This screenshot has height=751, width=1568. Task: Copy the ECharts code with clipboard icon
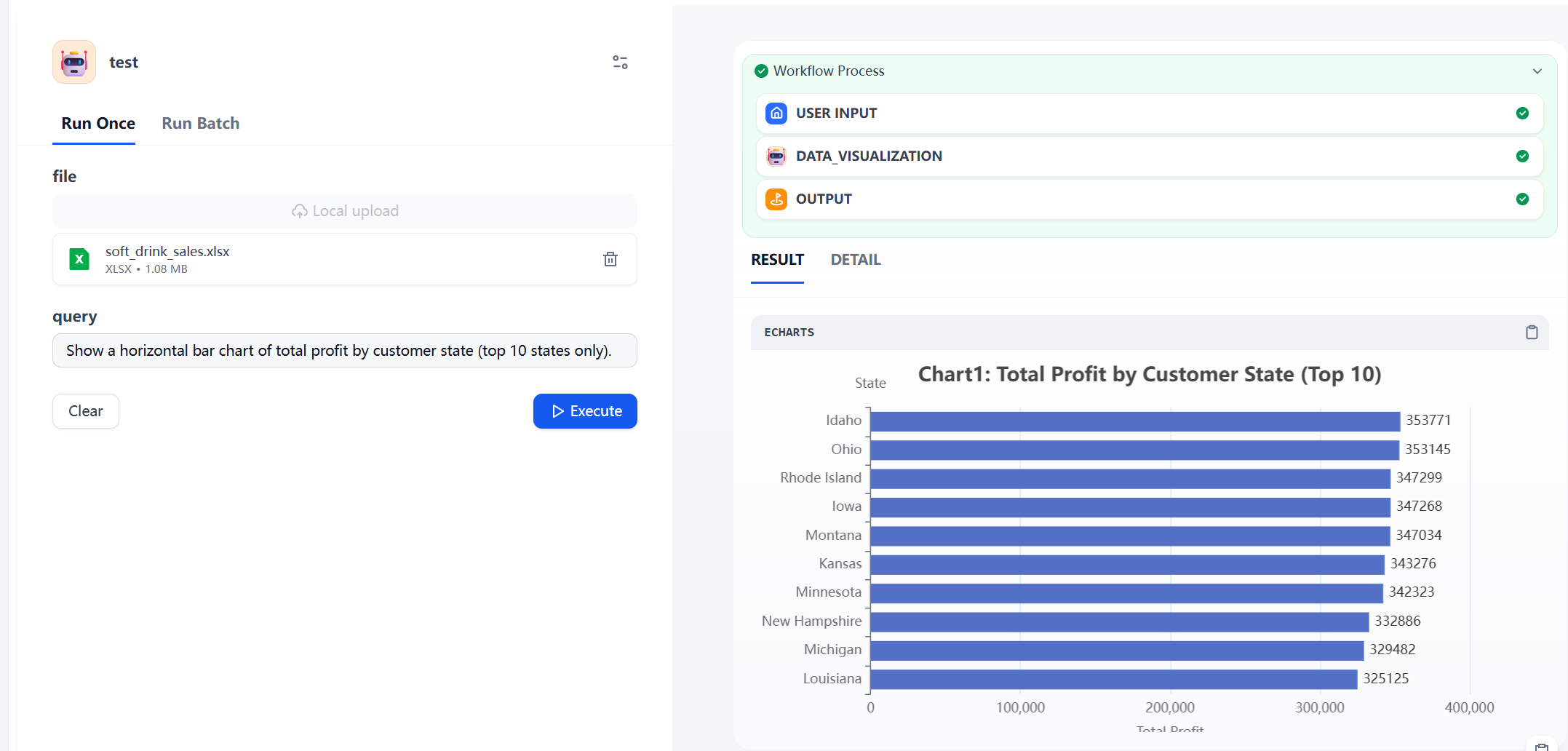click(1532, 333)
